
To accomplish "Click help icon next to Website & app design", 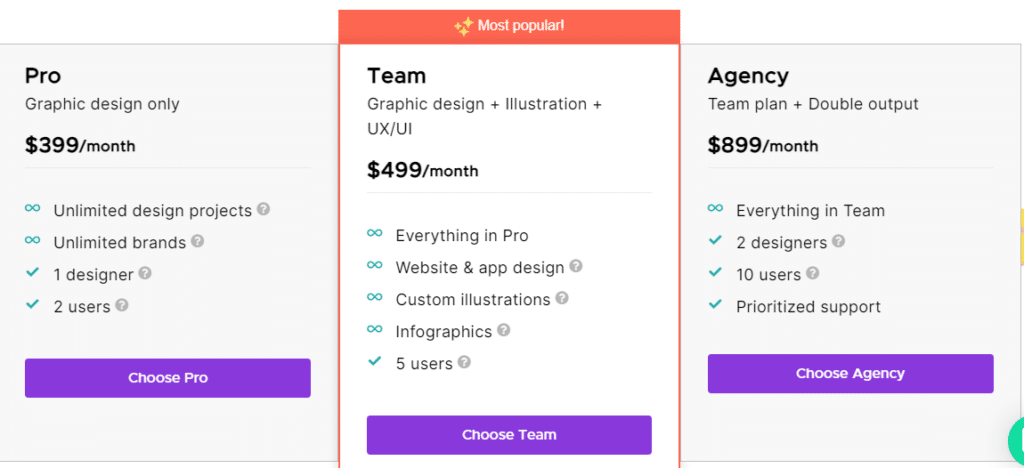I will [x=576, y=266].
